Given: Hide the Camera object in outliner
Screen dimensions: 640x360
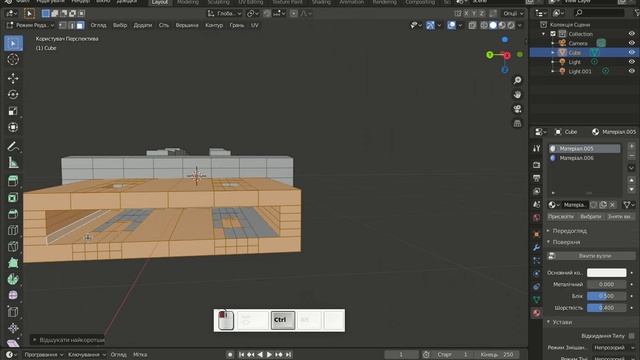Looking at the screenshot, I should [x=631, y=43].
